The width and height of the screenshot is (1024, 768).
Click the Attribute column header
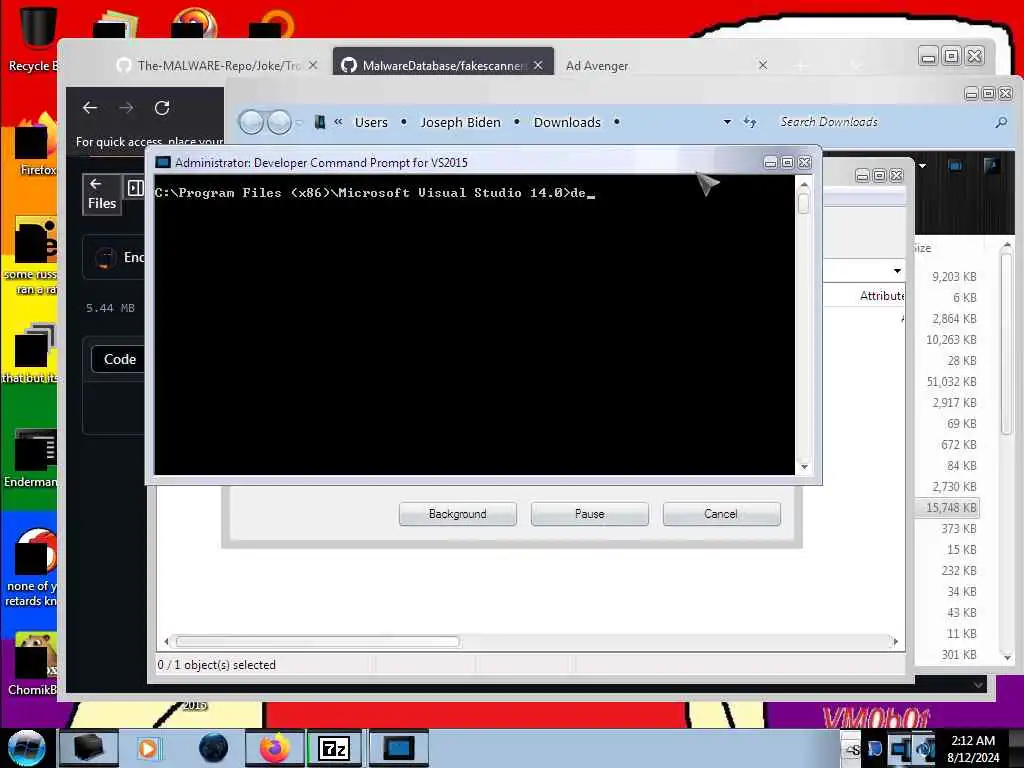882,296
